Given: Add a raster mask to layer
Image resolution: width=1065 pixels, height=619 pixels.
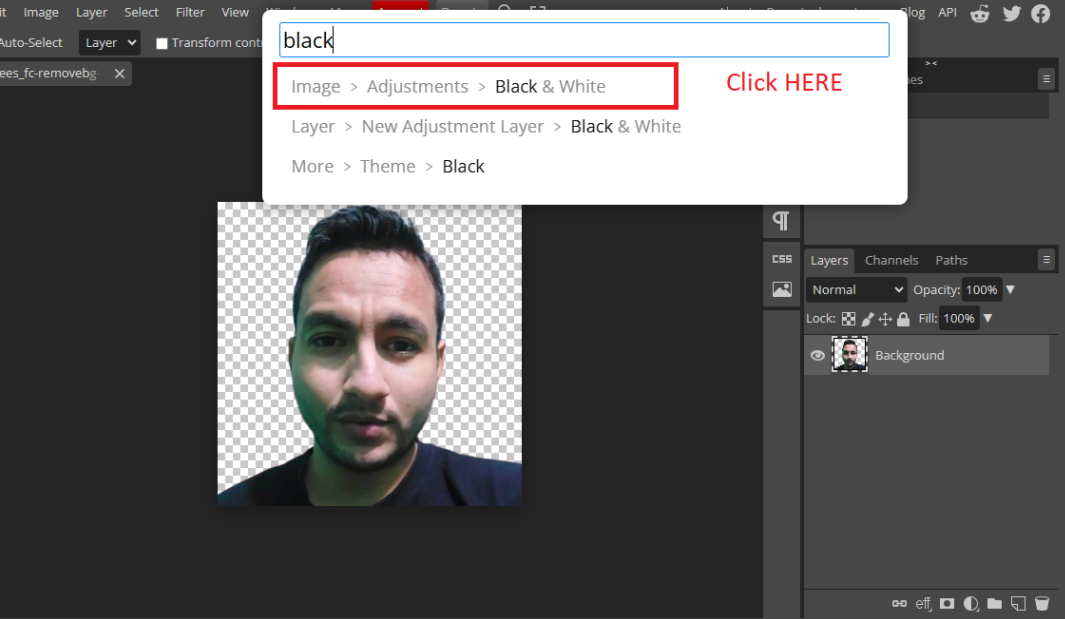Looking at the screenshot, I should pos(947,603).
